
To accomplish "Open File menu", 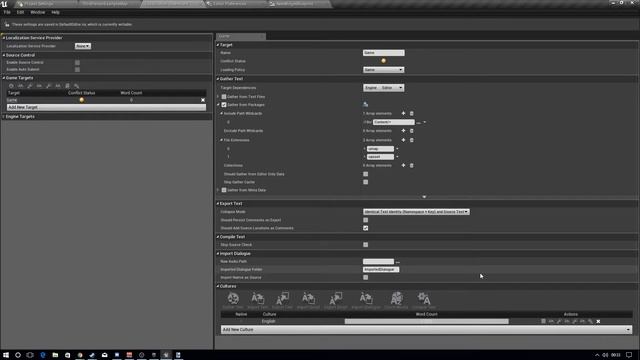I will (7, 12).
